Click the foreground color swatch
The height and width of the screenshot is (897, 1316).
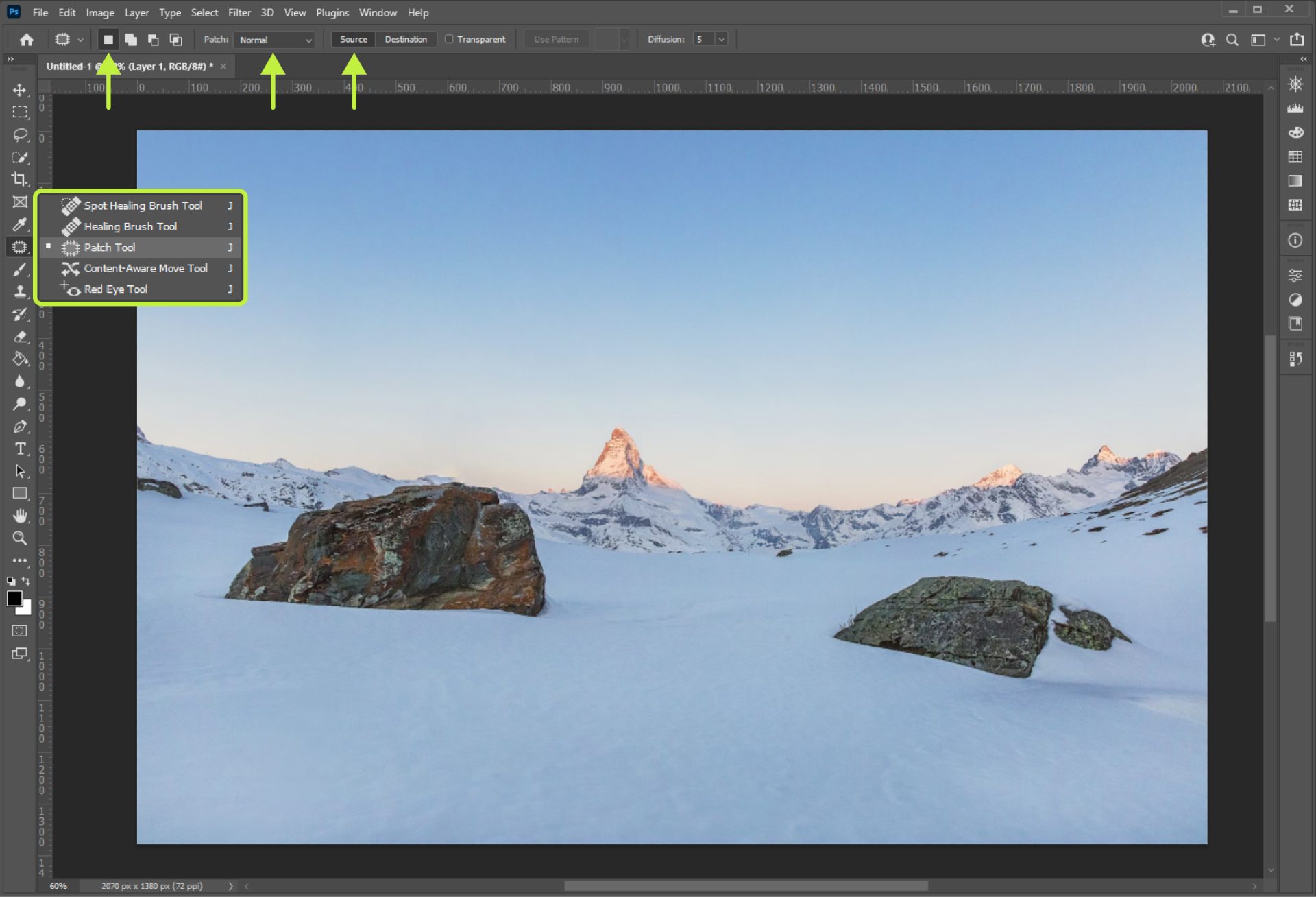tap(14, 598)
